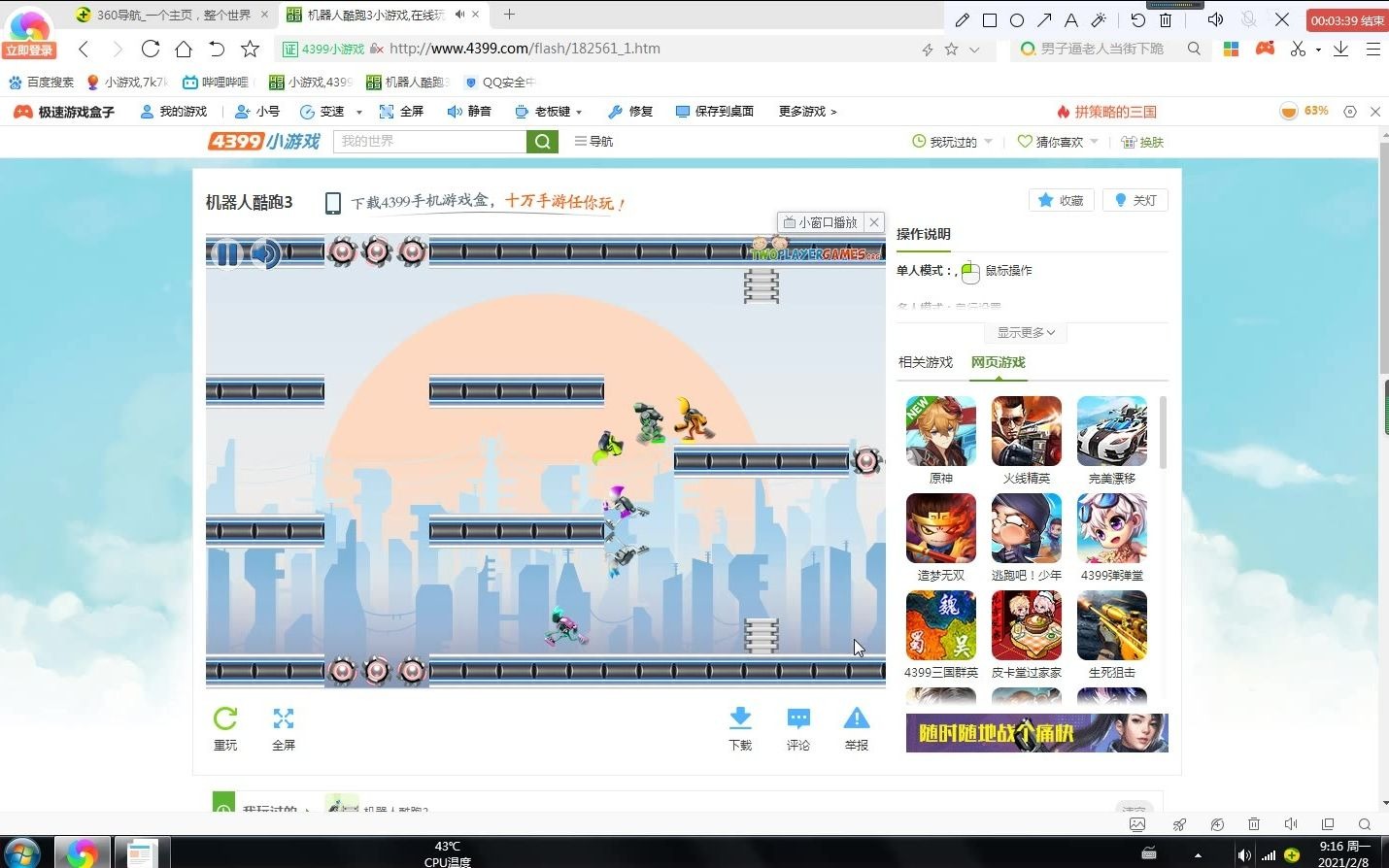Open a new tab with the plus button
The width and height of the screenshot is (1389, 868).
coord(509,15)
